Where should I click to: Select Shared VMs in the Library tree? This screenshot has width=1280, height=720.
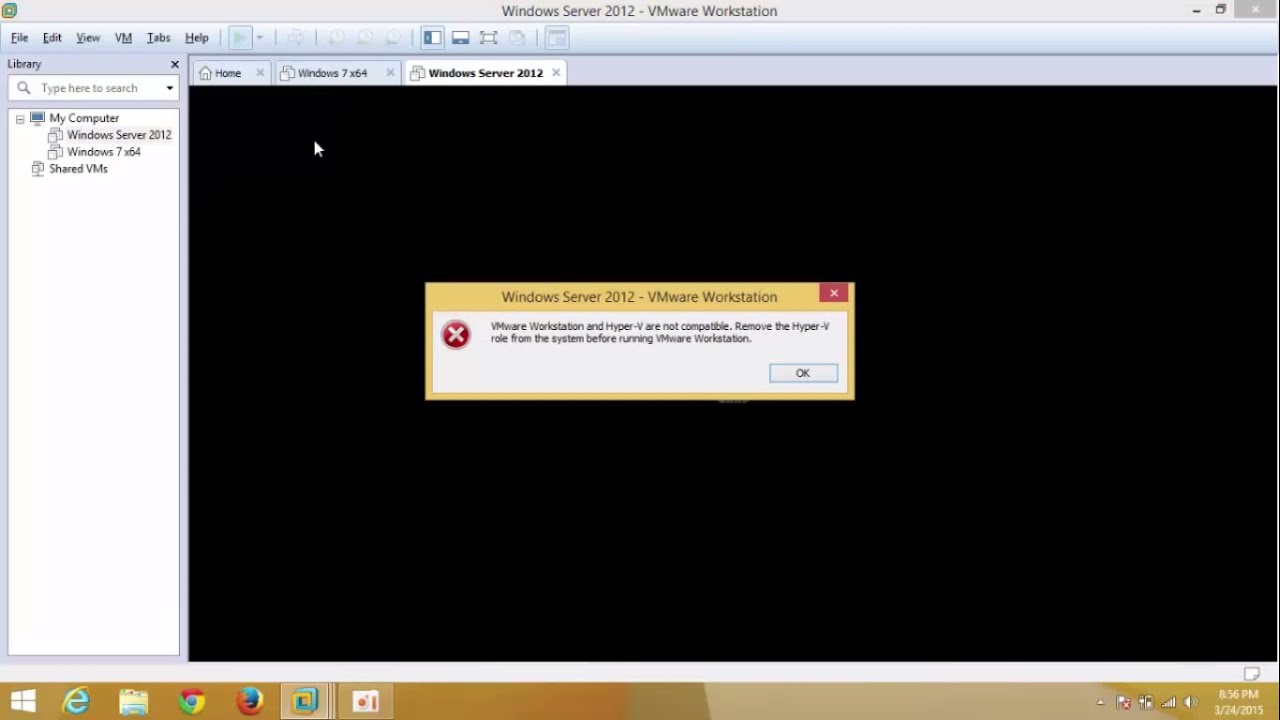[x=78, y=169]
